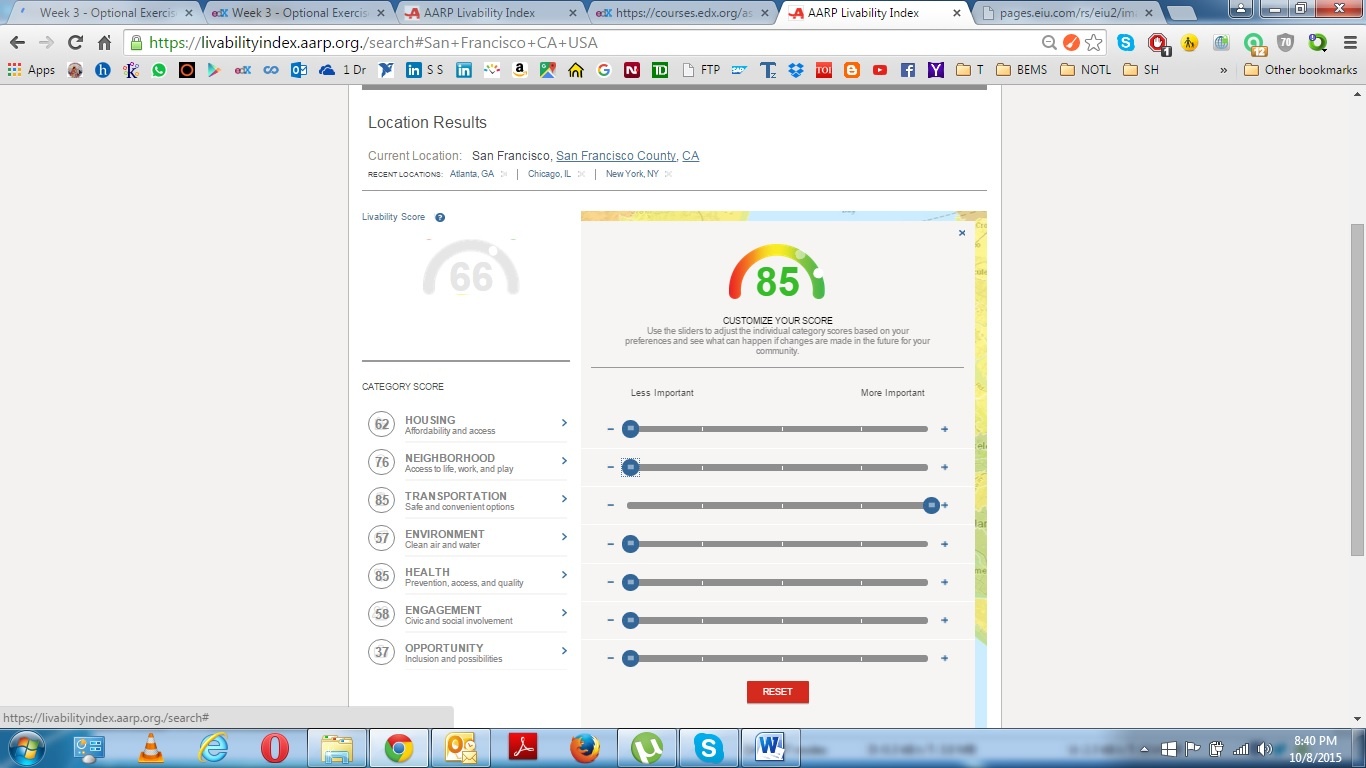
Task: Open the Outlook bookmark
Action: (298, 70)
